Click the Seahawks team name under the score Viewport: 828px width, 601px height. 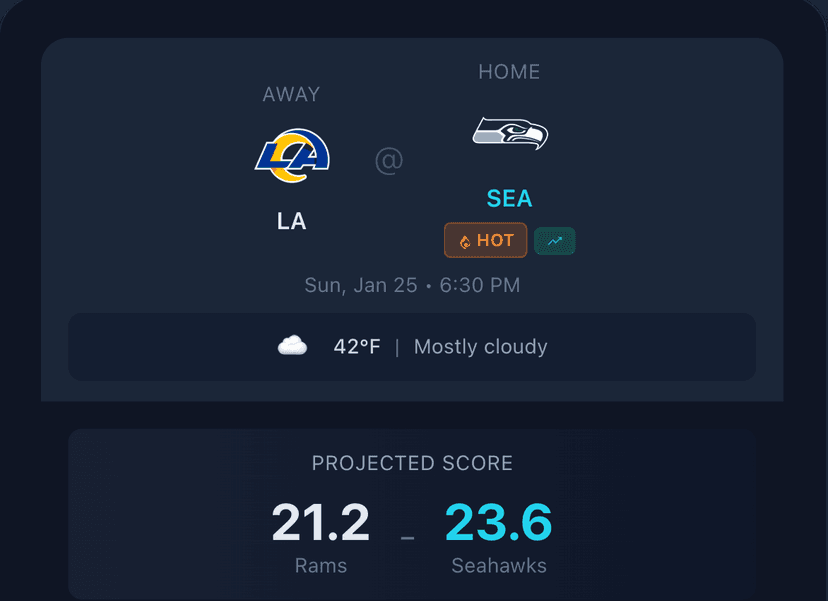tap(499, 565)
